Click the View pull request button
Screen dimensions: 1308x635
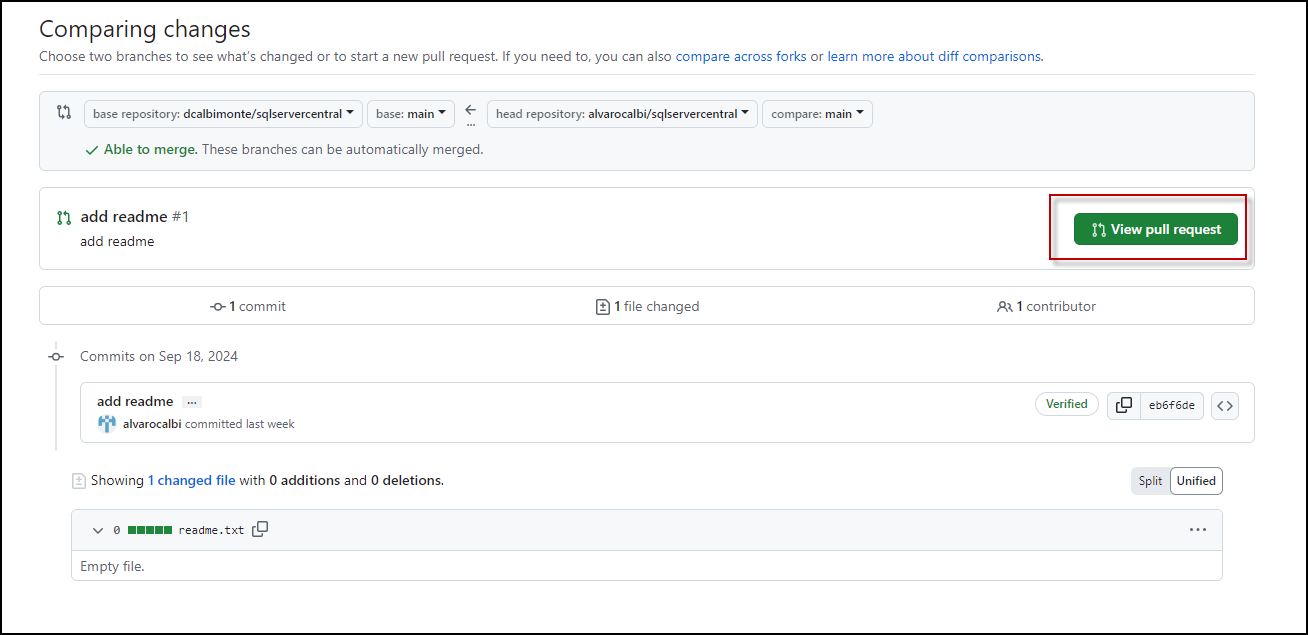(1155, 229)
